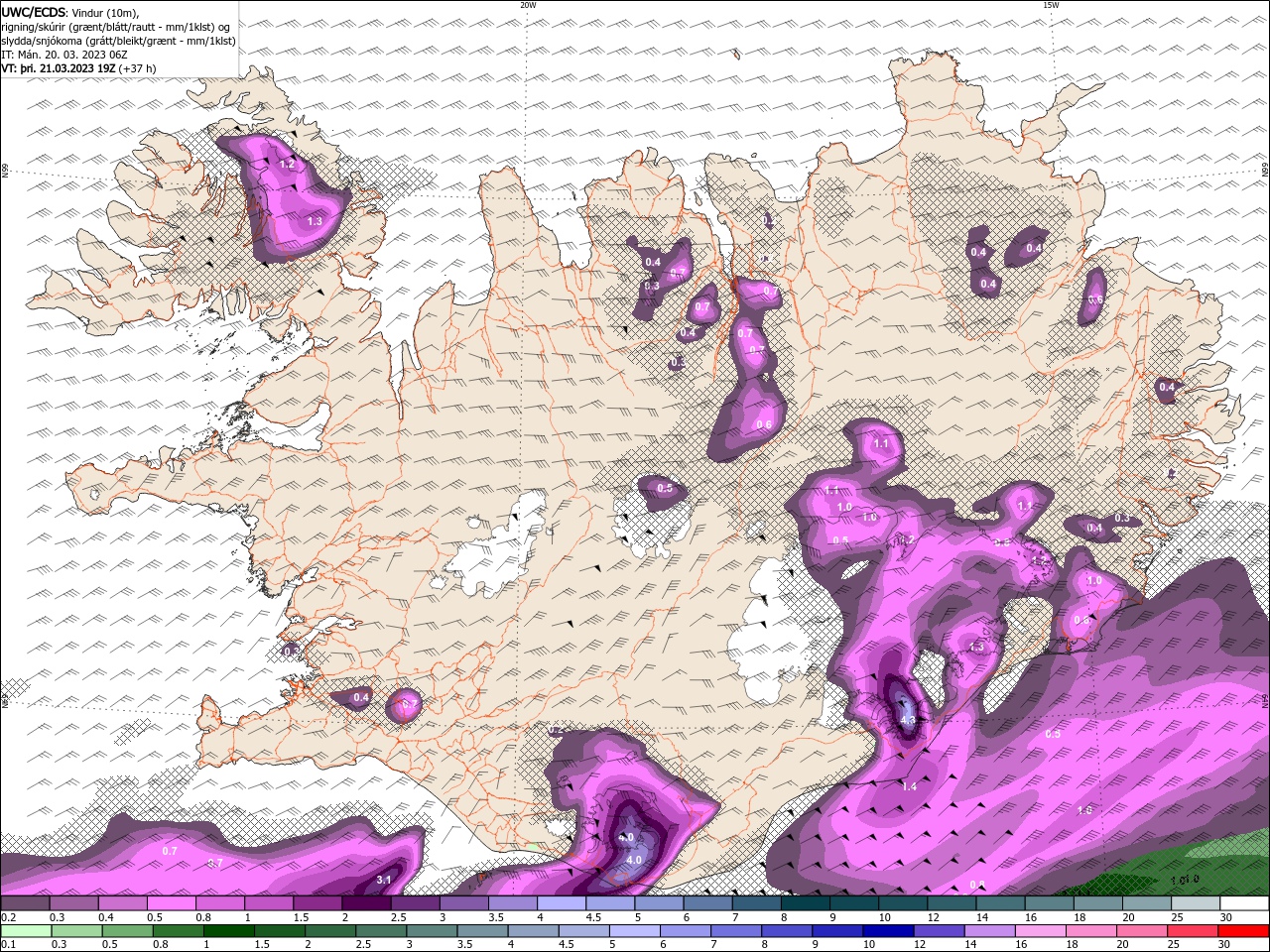This screenshot has height=952, width=1270.
Task: Pick lower legend swatch between 2.5 and 3
Action: click(381, 931)
